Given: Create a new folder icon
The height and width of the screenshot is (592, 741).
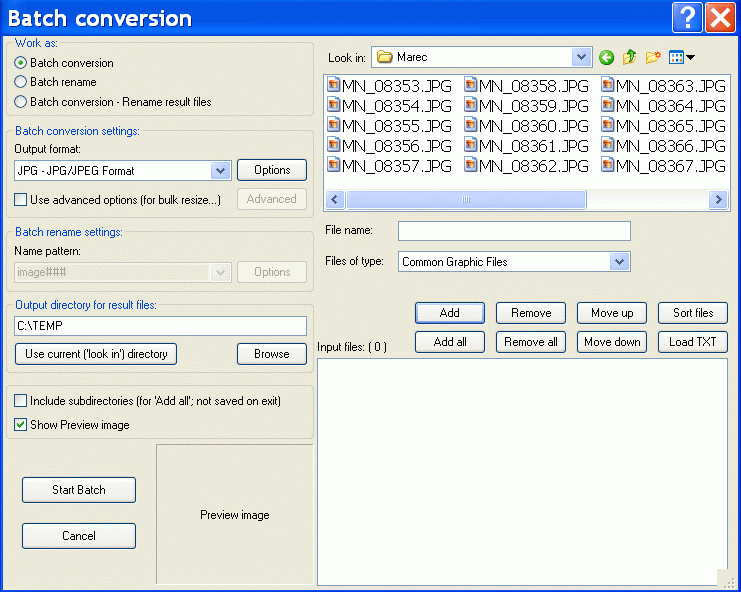Looking at the screenshot, I should (x=653, y=58).
